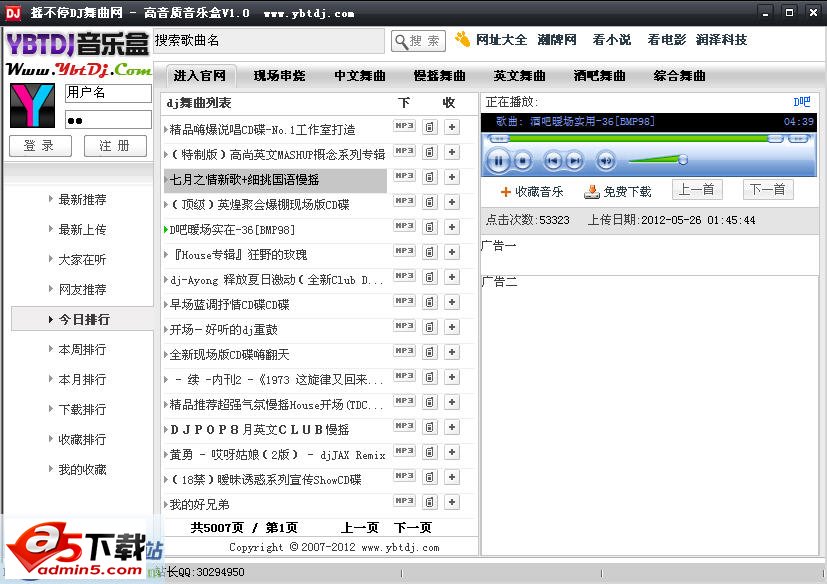Screen dimensions: 827x584
Task: Go to 下一页 next page link
Action: click(x=411, y=527)
